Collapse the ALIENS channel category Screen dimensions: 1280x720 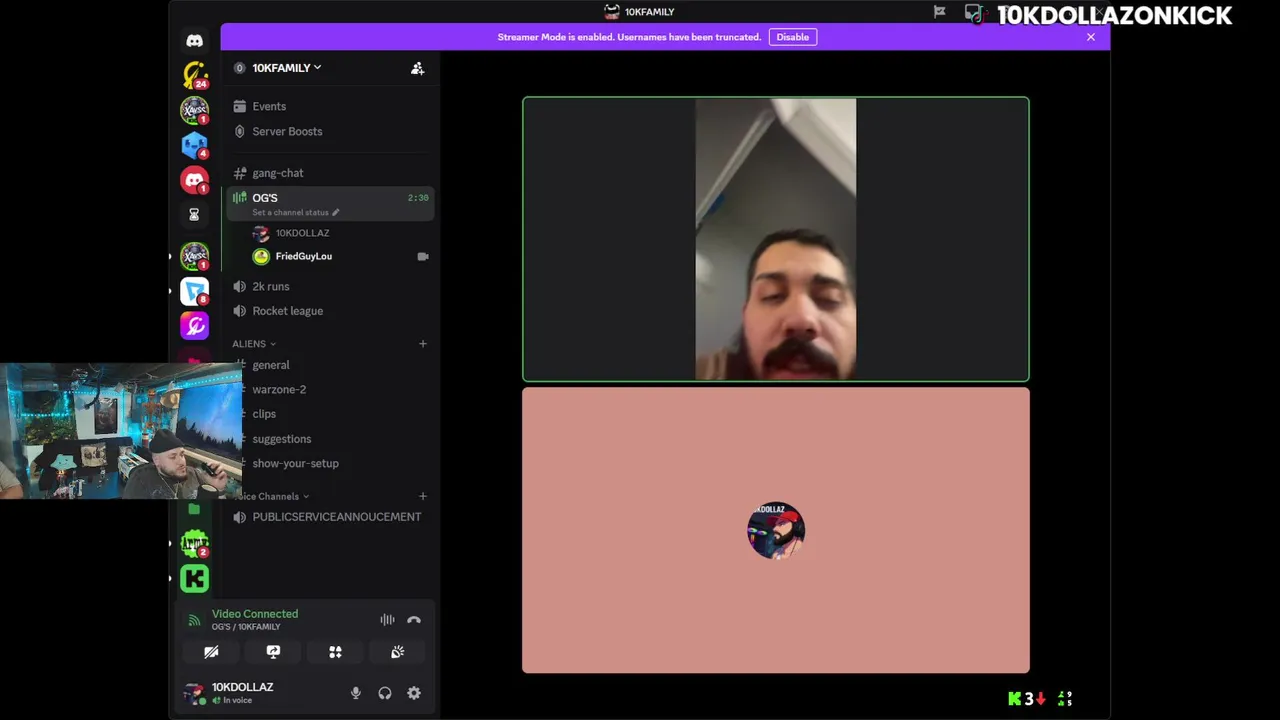pos(254,344)
